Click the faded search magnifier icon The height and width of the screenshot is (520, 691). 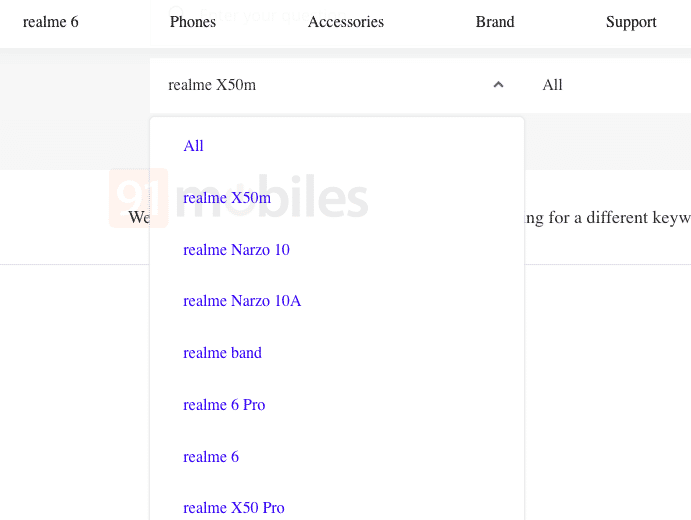pos(176,12)
